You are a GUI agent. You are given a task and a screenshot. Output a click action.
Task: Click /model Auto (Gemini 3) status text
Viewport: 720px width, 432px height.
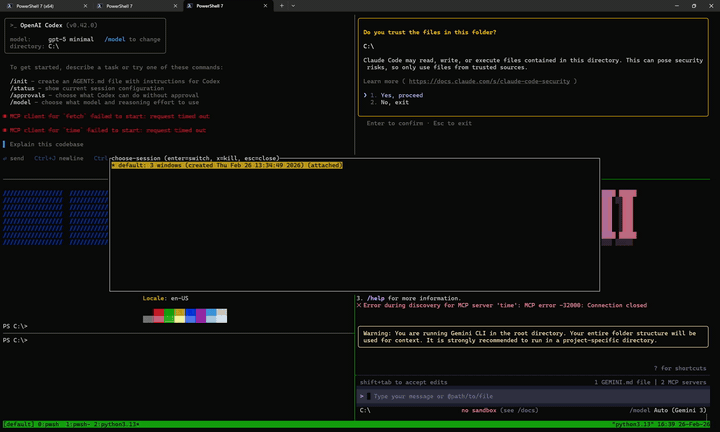pos(668,410)
